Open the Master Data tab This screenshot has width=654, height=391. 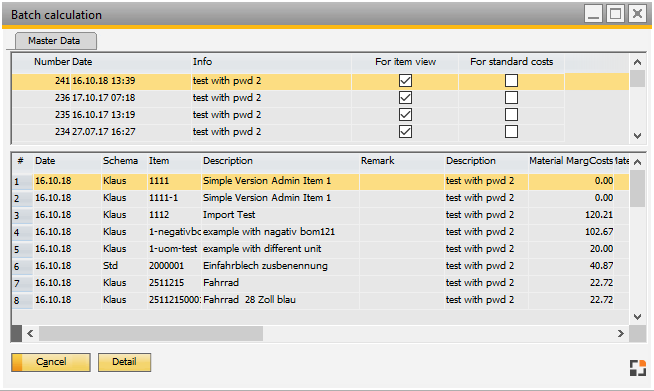point(55,41)
